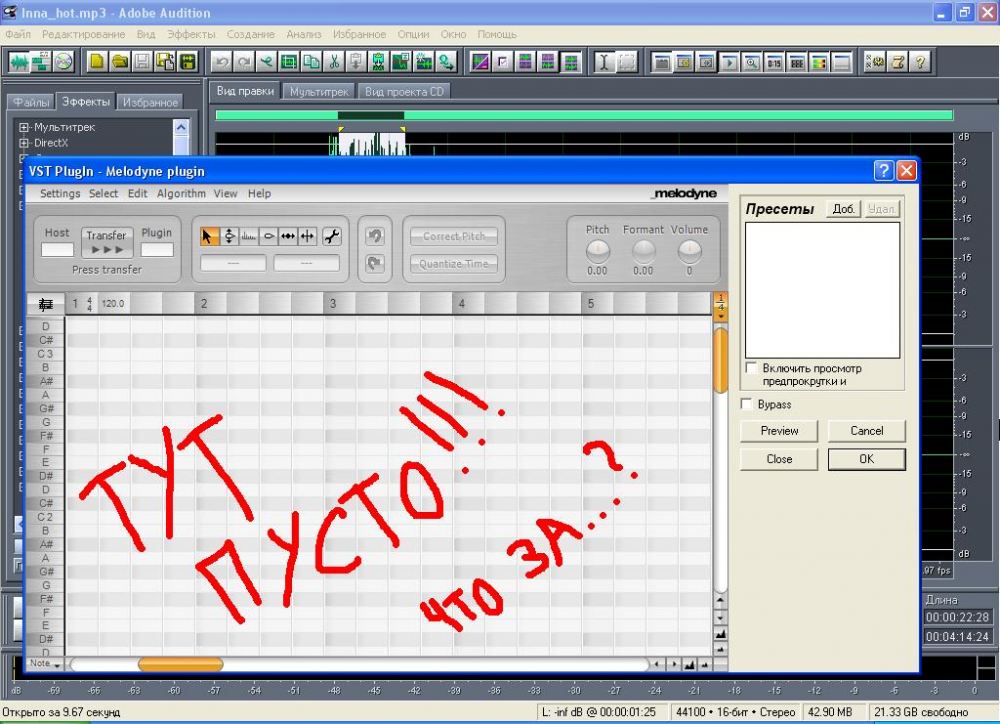Open the Melodyne View menu
This screenshot has height=724, width=1000.
point(225,193)
